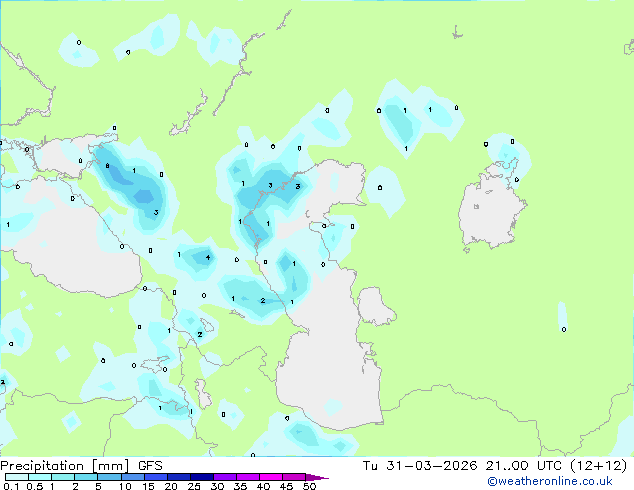Viewport: 634px width, 490px height.
Task: Click the 45–50 mm legend swatch
Action: (x=294, y=477)
